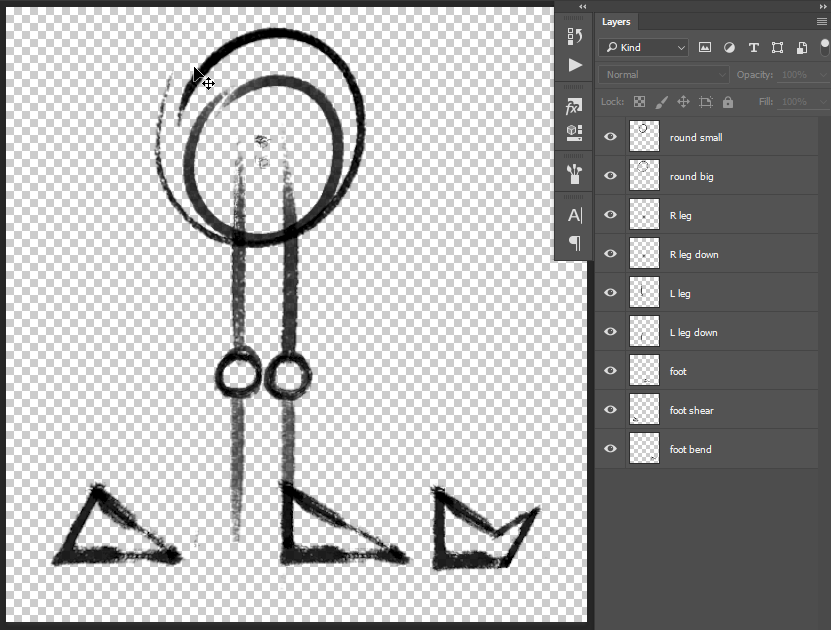831x630 pixels.
Task: Toggle layer filtering switch on
Action: [825, 47]
